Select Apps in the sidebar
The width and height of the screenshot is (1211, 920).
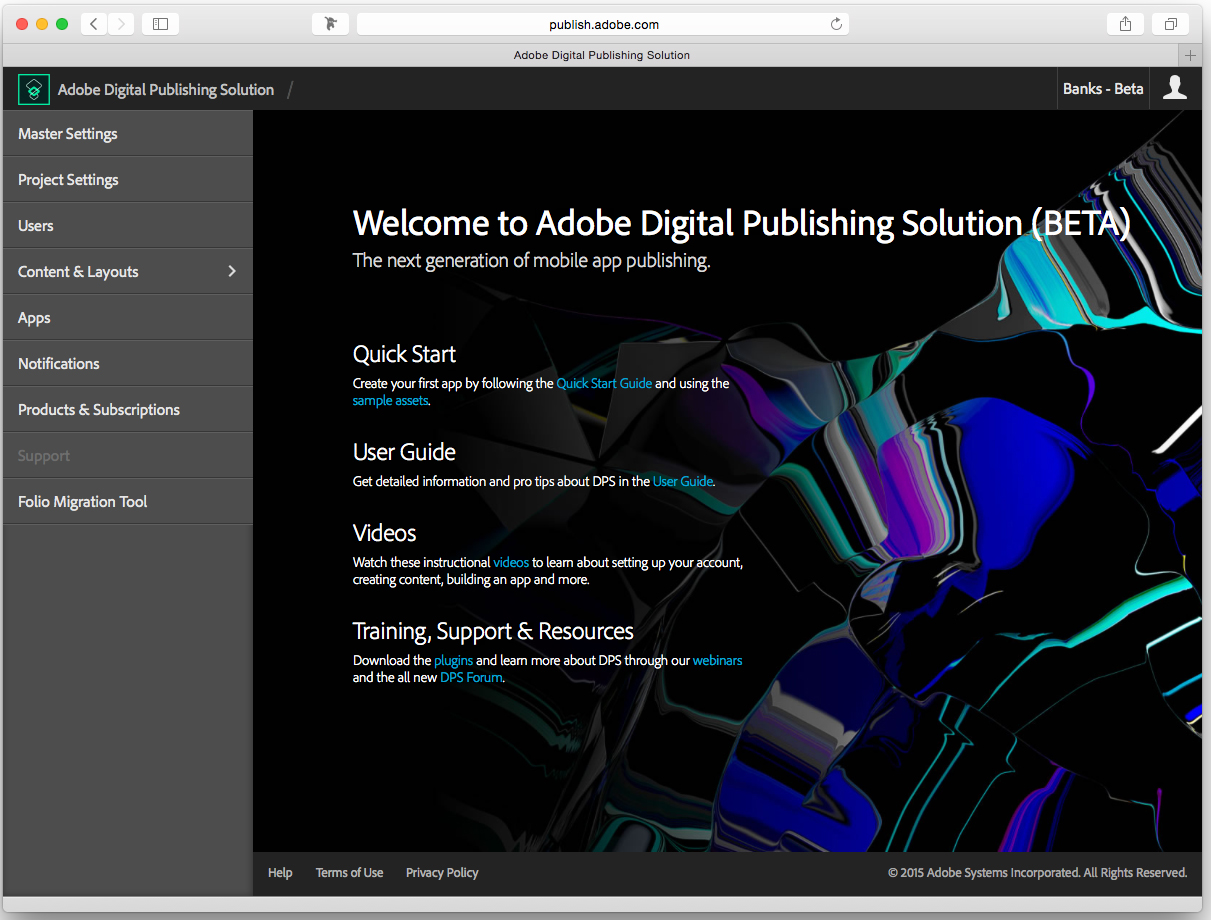pyautogui.click(x=33, y=317)
